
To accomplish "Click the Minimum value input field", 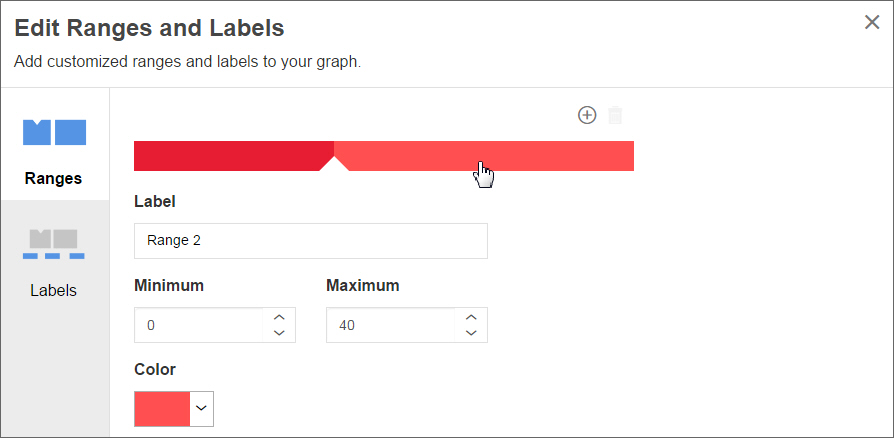I will [198, 325].
